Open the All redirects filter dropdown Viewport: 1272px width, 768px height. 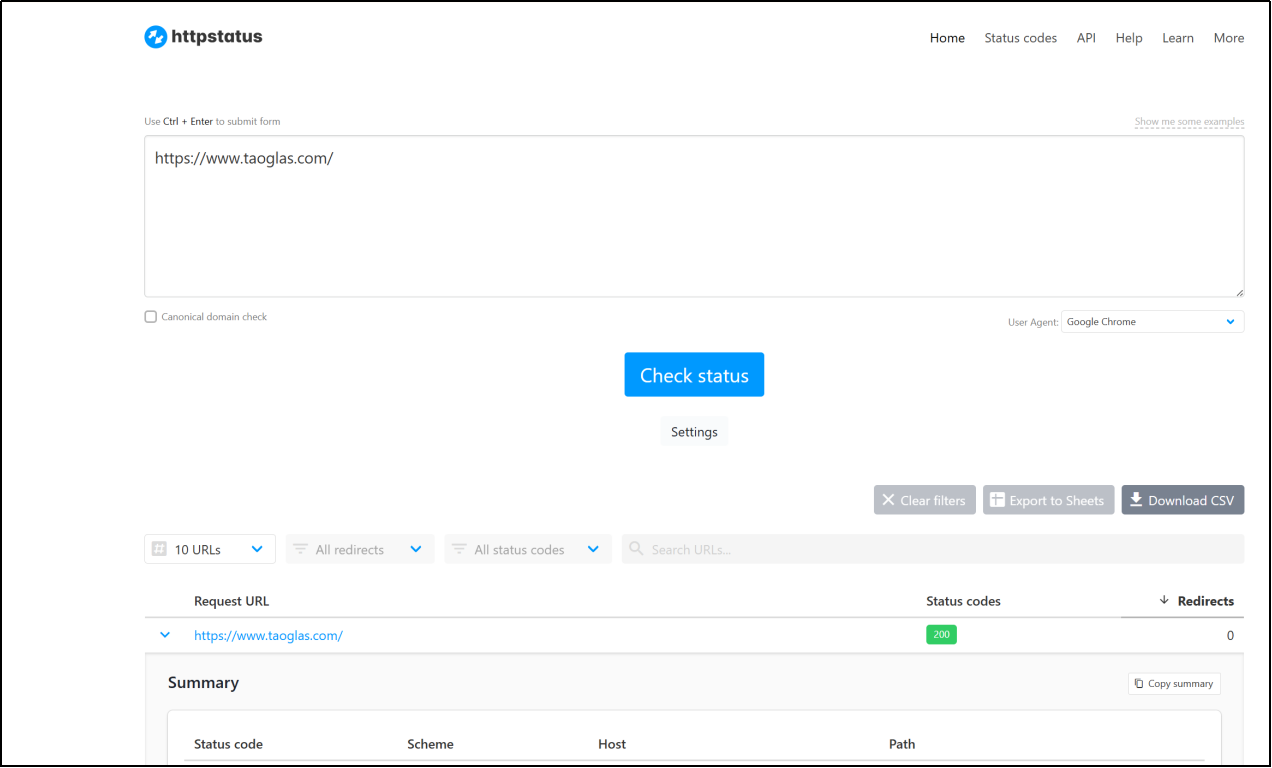(360, 549)
